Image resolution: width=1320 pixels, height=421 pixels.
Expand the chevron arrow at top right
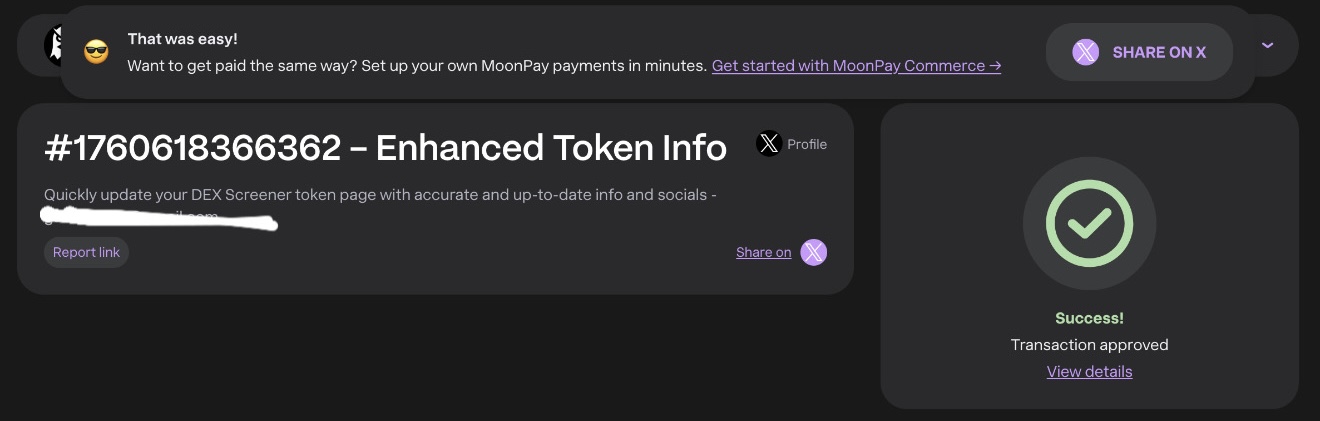click(x=1267, y=45)
